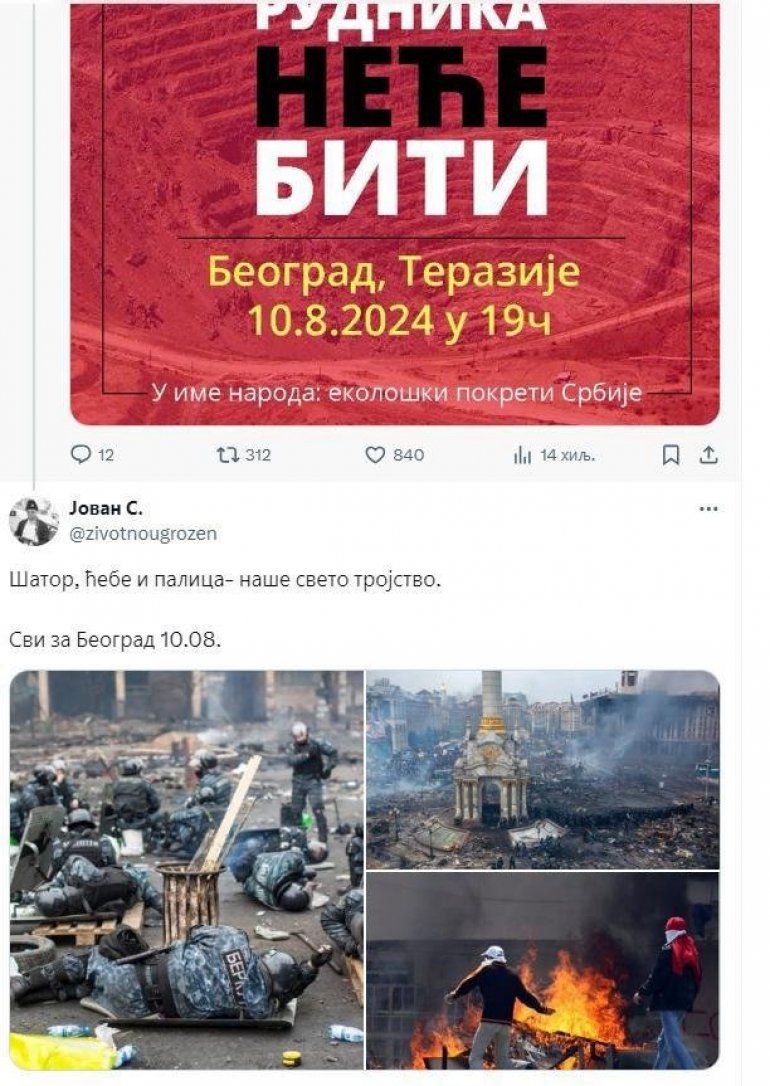This screenshot has width=770, height=1086.
Task: Click the 12 replies count
Action: 105,455
